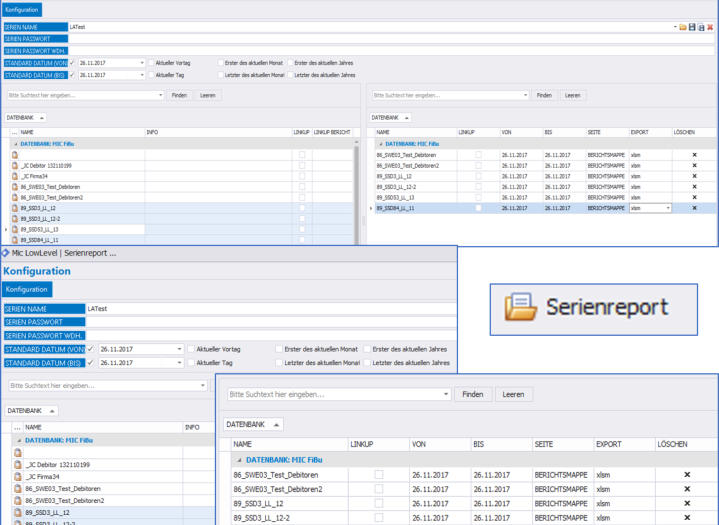Click the open folder icon beside Serien Name

coord(682,27)
